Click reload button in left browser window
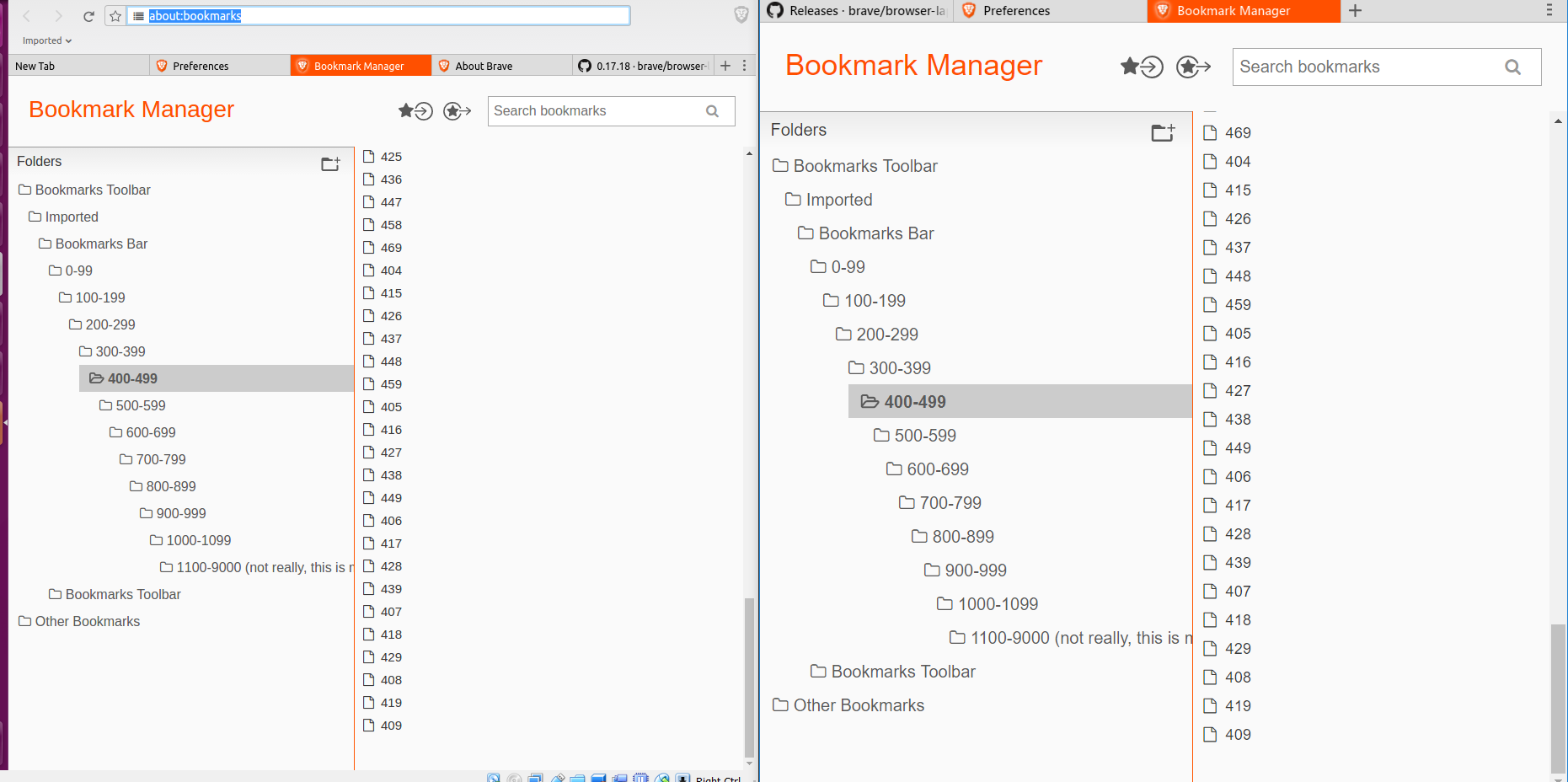 coord(88,16)
